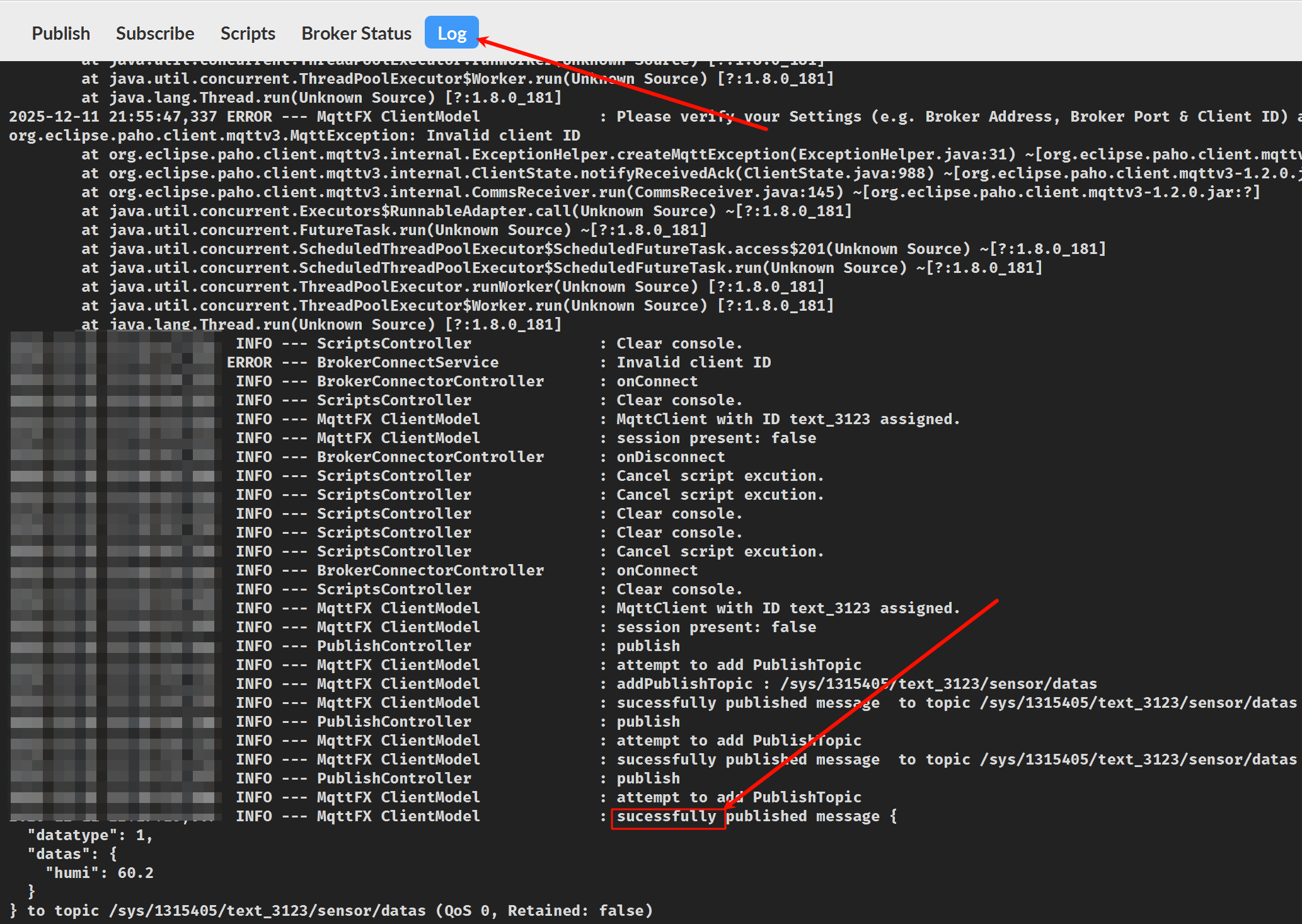1302x924 pixels.
Task: Click the red-boxed 'sucessfully' word
Action: (x=667, y=817)
